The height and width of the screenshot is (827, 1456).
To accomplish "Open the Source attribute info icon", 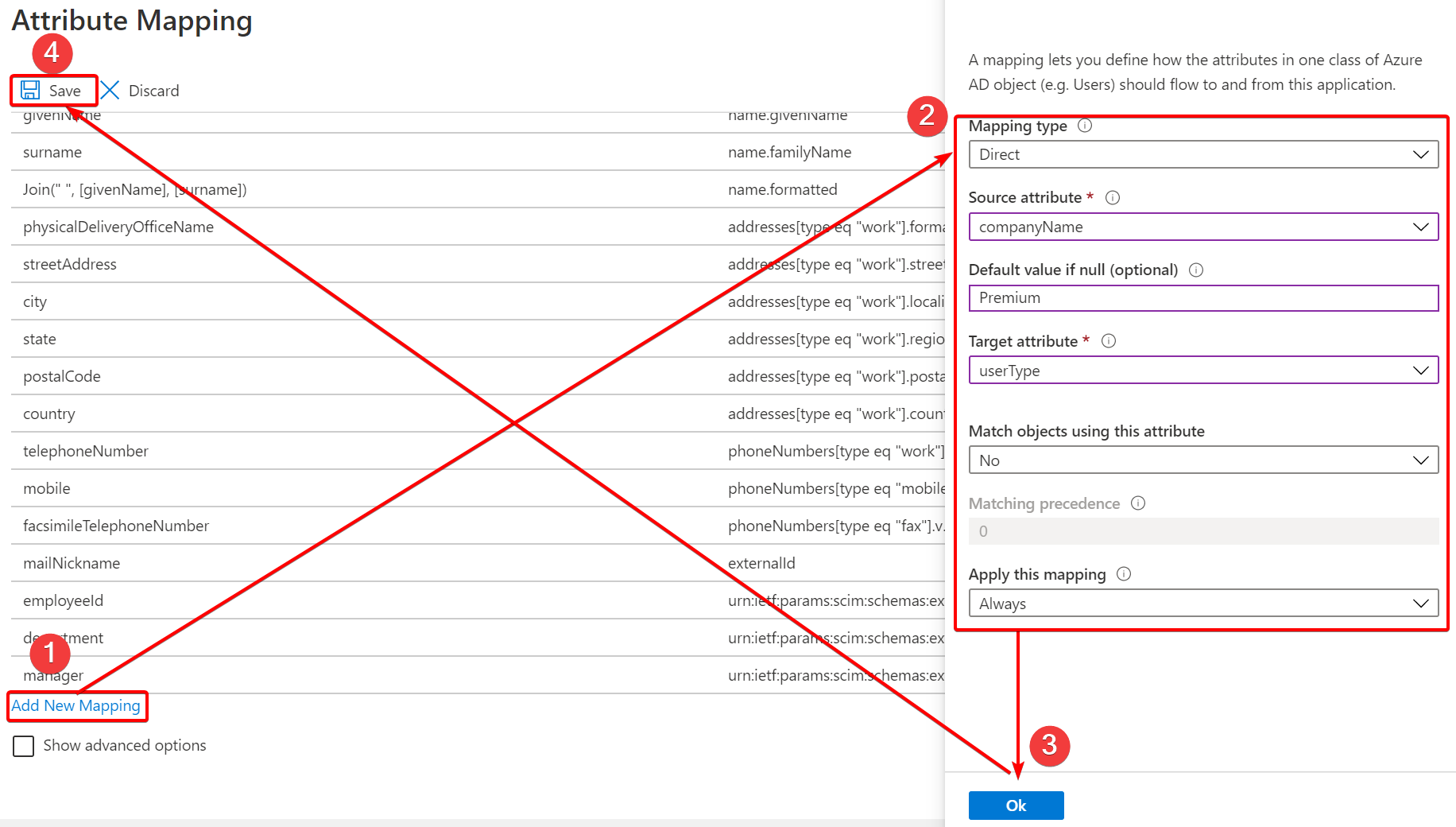I will (x=1113, y=197).
